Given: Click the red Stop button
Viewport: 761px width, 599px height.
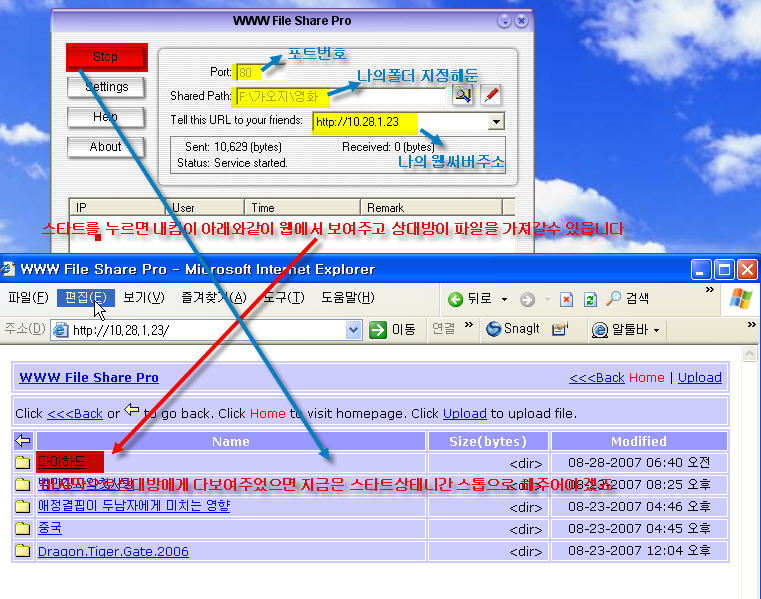Looking at the screenshot, I should point(106,57).
